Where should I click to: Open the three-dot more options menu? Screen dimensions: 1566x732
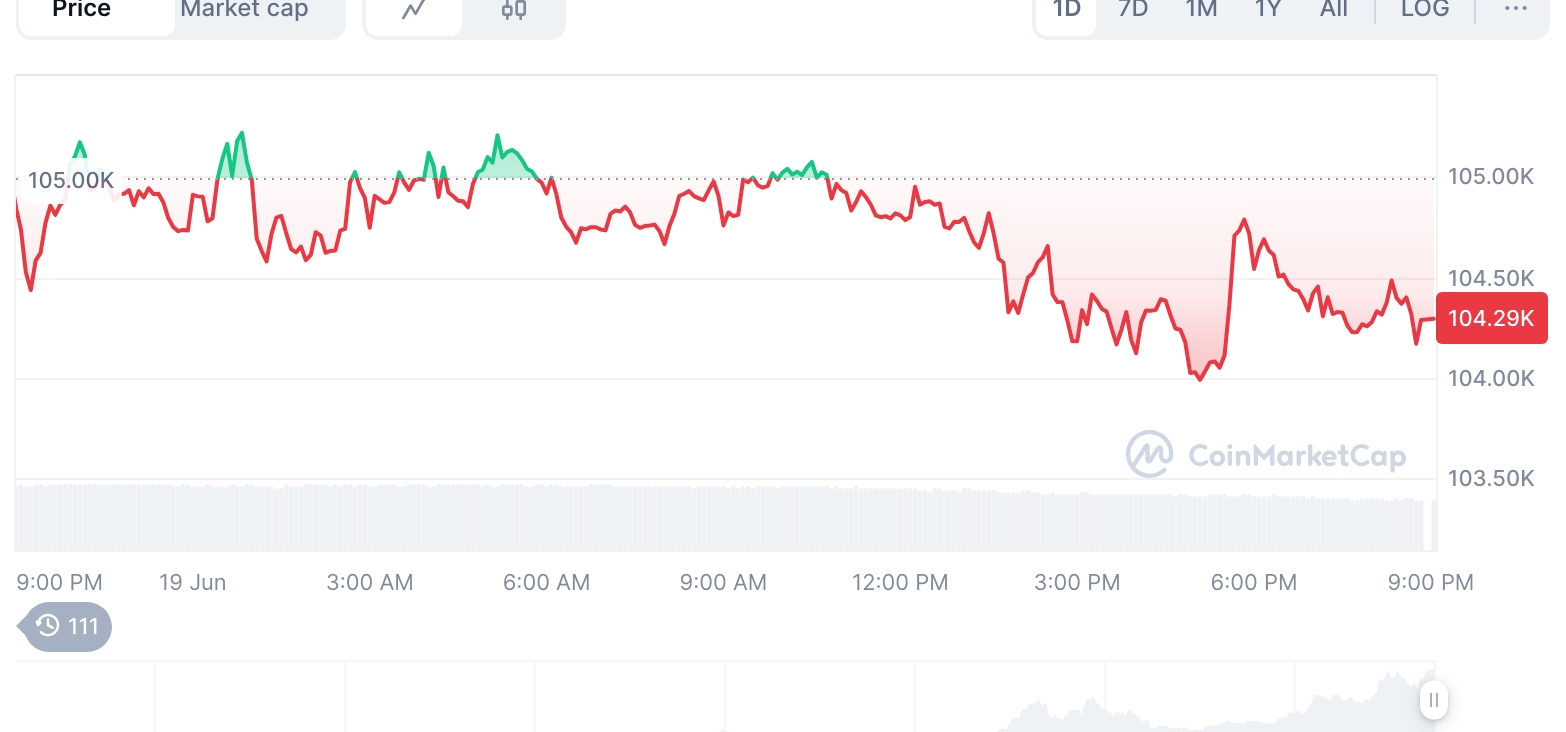tap(1516, 10)
